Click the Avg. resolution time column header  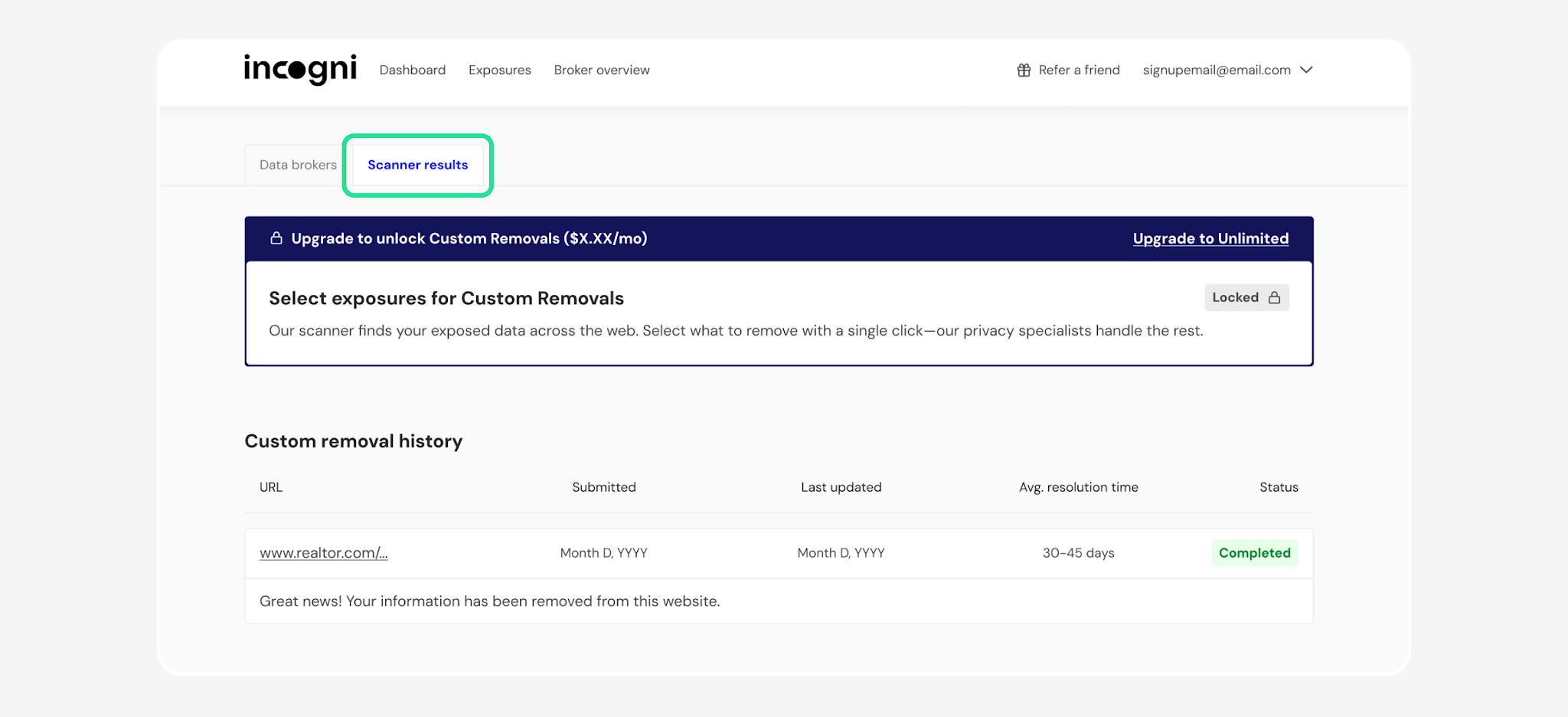(x=1079, y=487)
